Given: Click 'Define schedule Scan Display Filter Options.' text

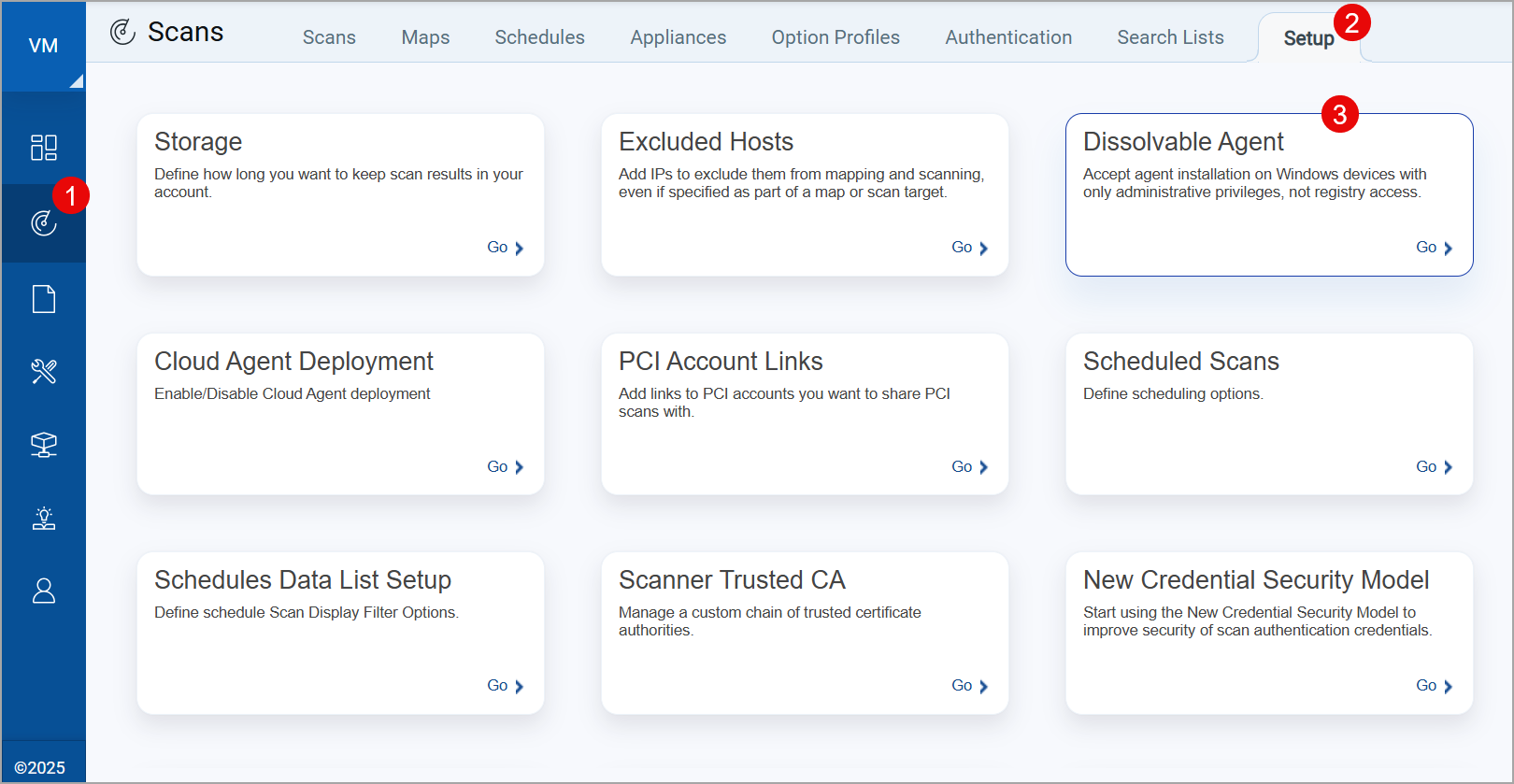Looking at the screenshot, I should click(307, 613).
